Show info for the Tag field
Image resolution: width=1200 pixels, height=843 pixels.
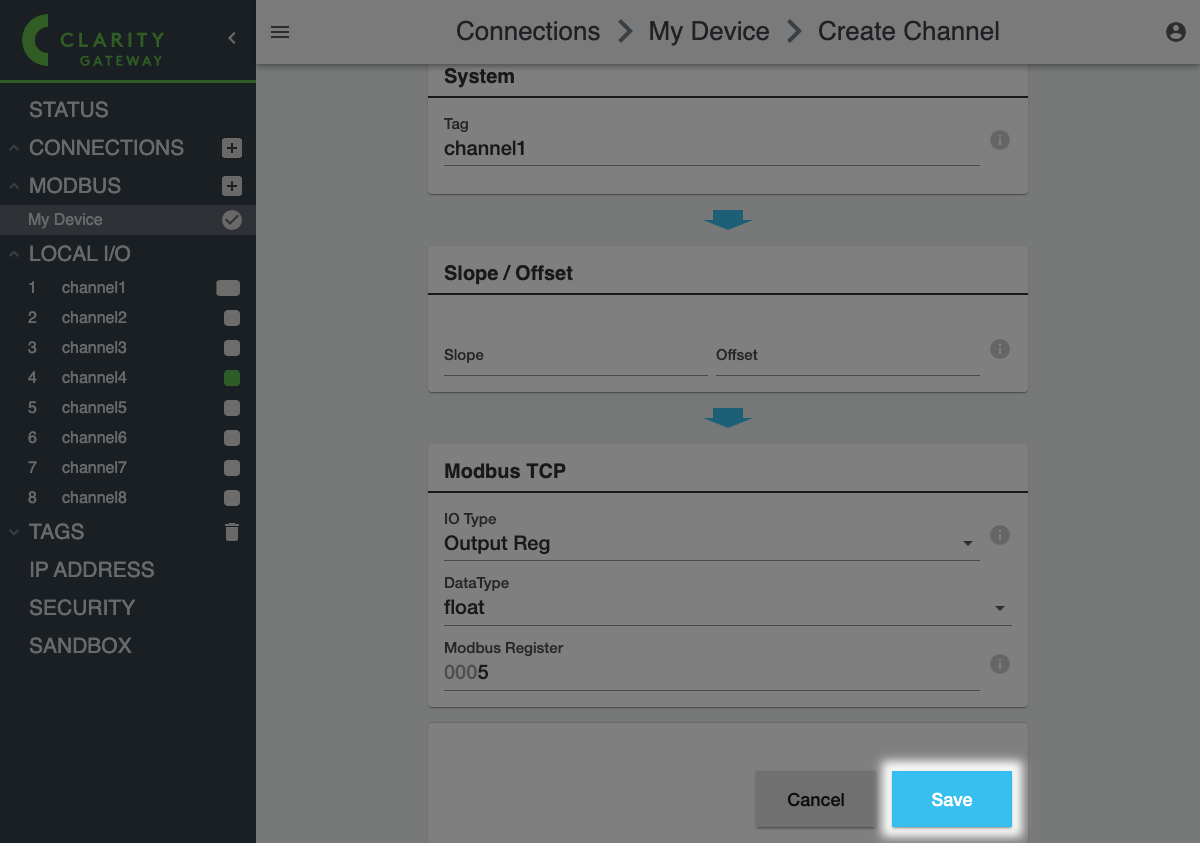(999, 140)
